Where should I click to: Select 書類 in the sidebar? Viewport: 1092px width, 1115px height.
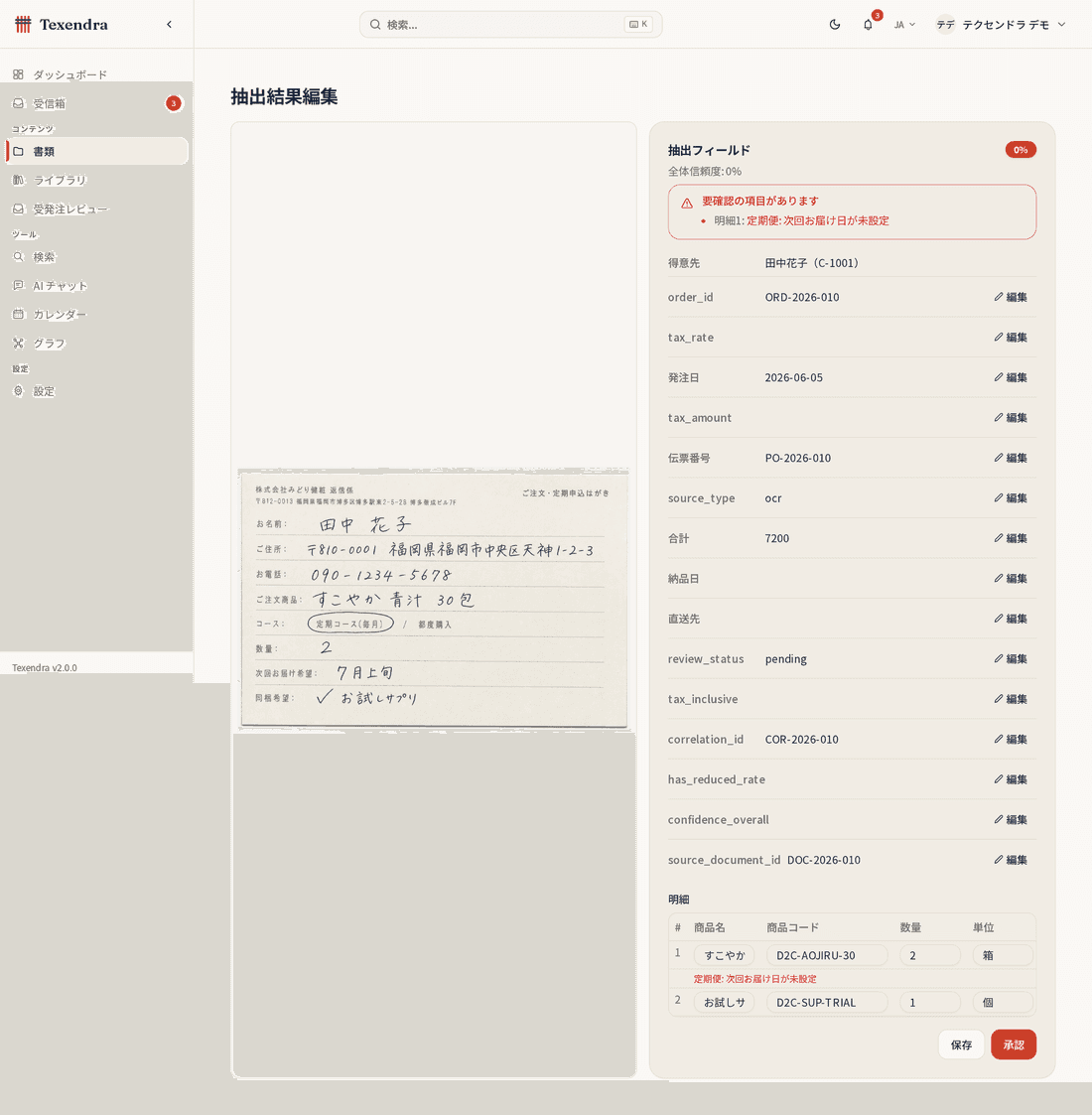96,152
